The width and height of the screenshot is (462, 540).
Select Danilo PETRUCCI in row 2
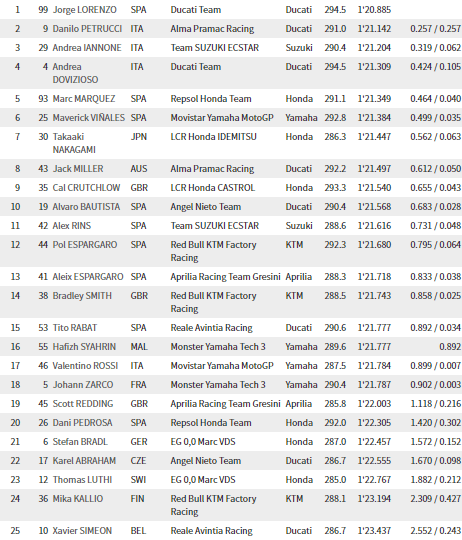[87, 29]
